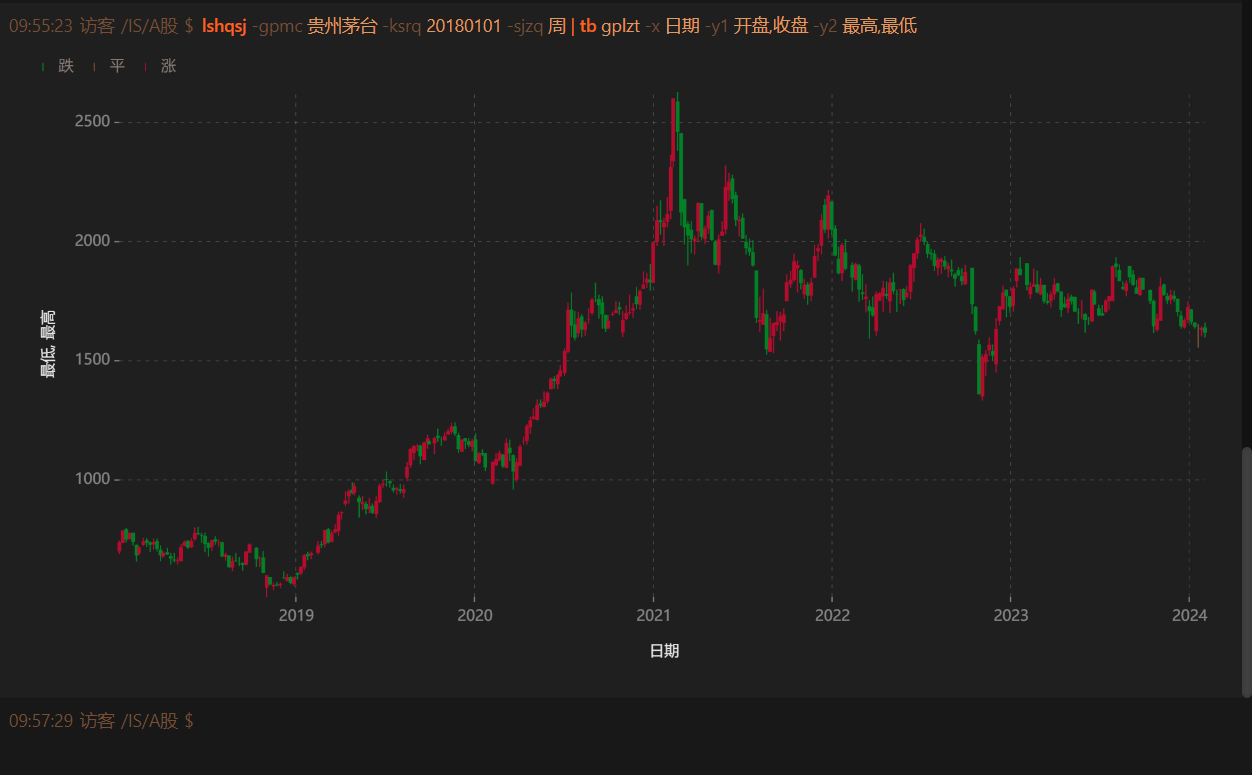Select the start date 20180101
The height and width of the screenshot is (775, 1252).
[464, 25]
